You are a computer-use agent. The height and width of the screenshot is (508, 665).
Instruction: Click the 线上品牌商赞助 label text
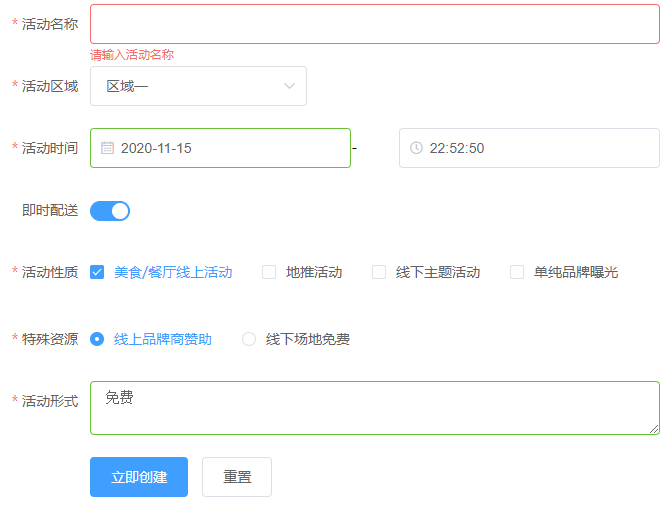coord(163,339)
